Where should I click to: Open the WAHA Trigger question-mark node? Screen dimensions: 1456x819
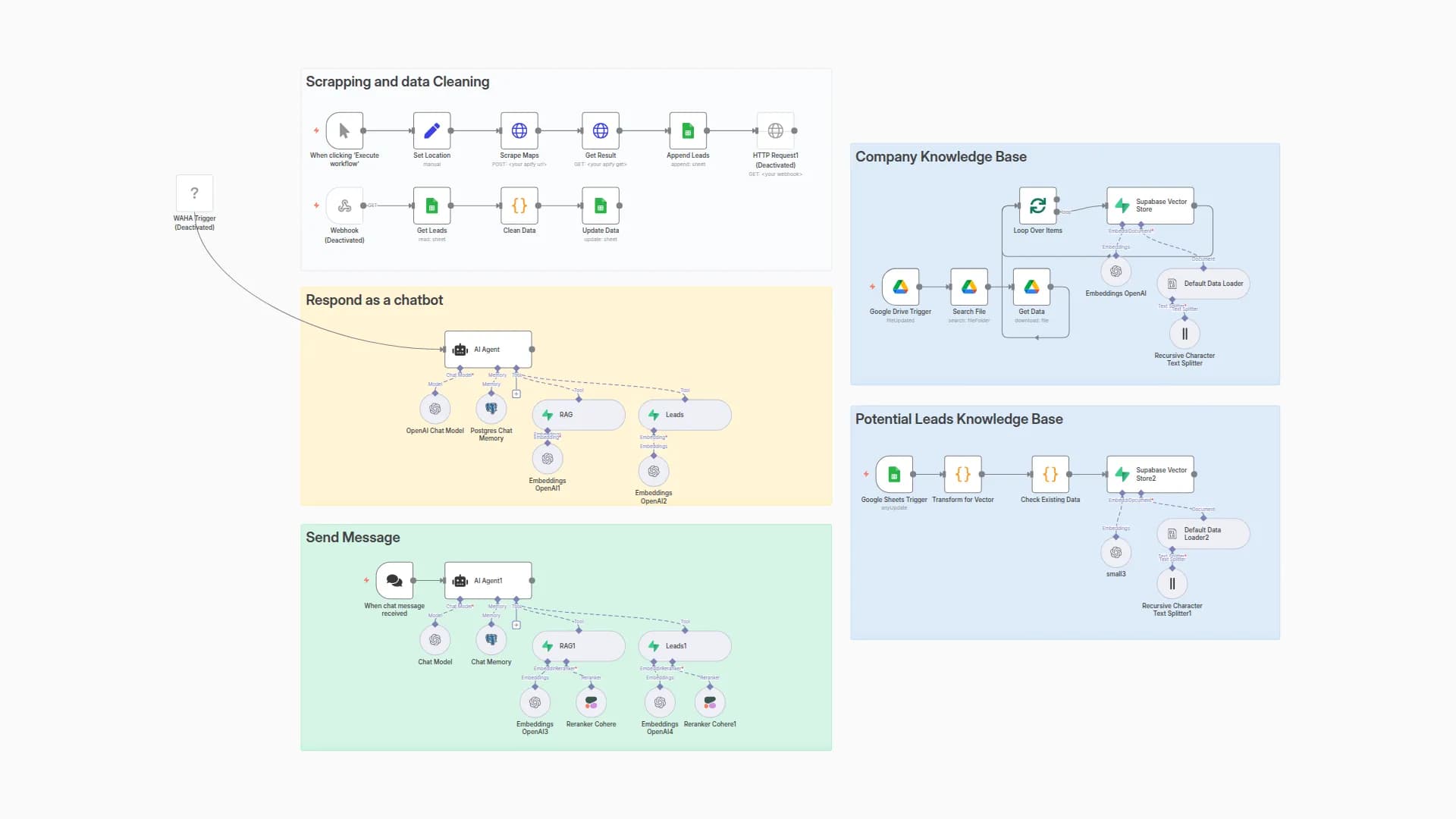194,193
